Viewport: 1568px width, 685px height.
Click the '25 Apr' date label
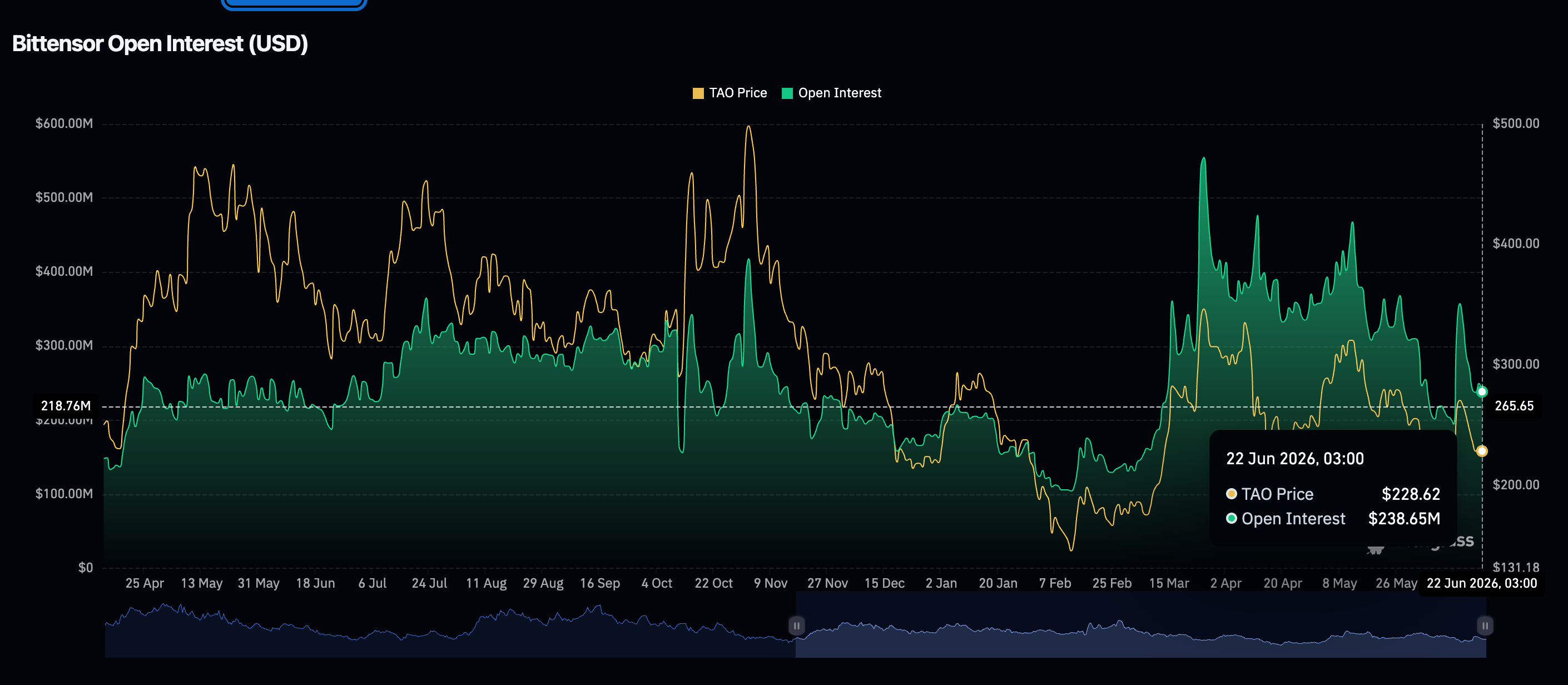pyautogui.click(x=145, y=583)
